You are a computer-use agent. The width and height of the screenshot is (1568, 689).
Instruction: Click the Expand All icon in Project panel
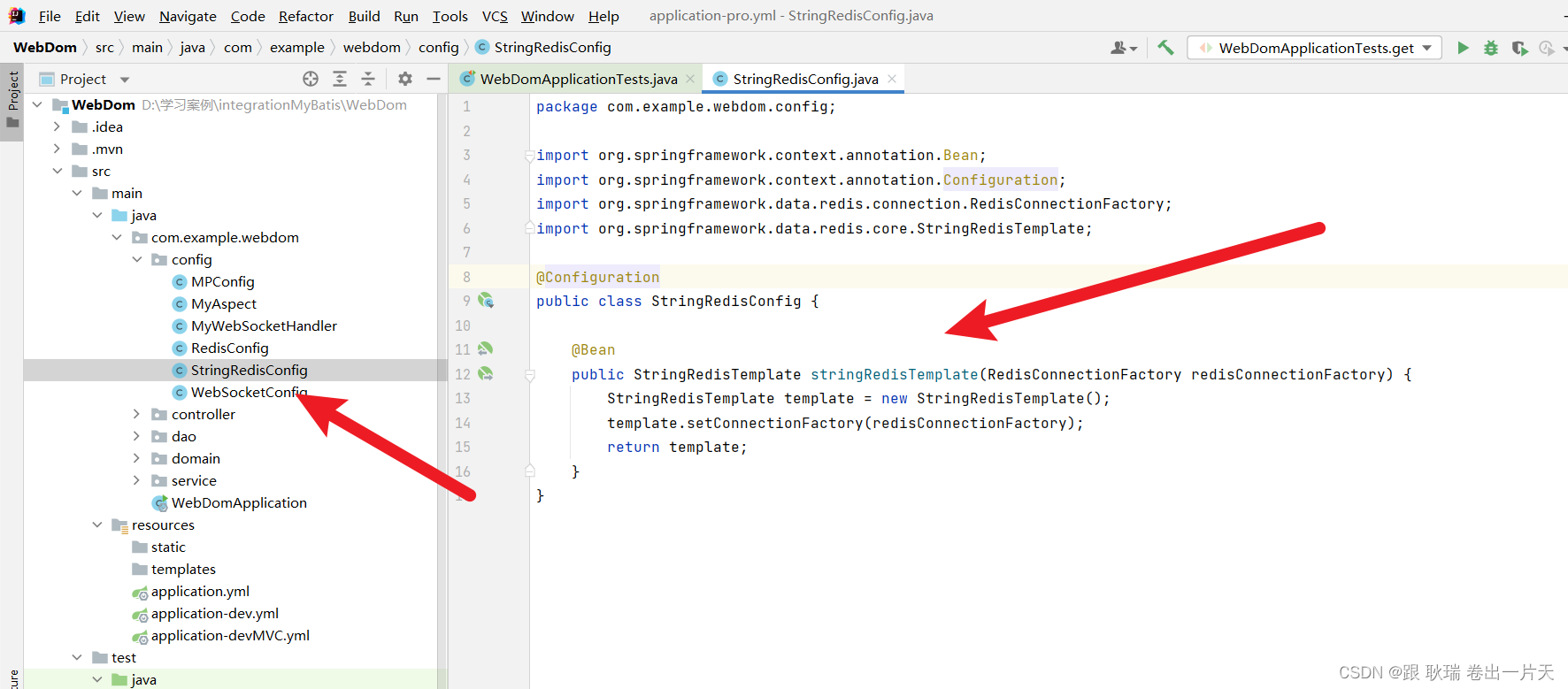coord(340,79)
